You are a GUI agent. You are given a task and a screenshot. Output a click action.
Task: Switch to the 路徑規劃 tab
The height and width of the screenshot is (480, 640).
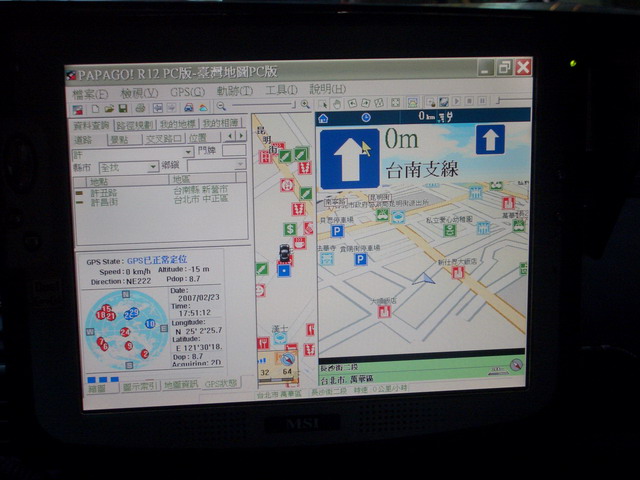pyautogui.click(x=135, y=125)
